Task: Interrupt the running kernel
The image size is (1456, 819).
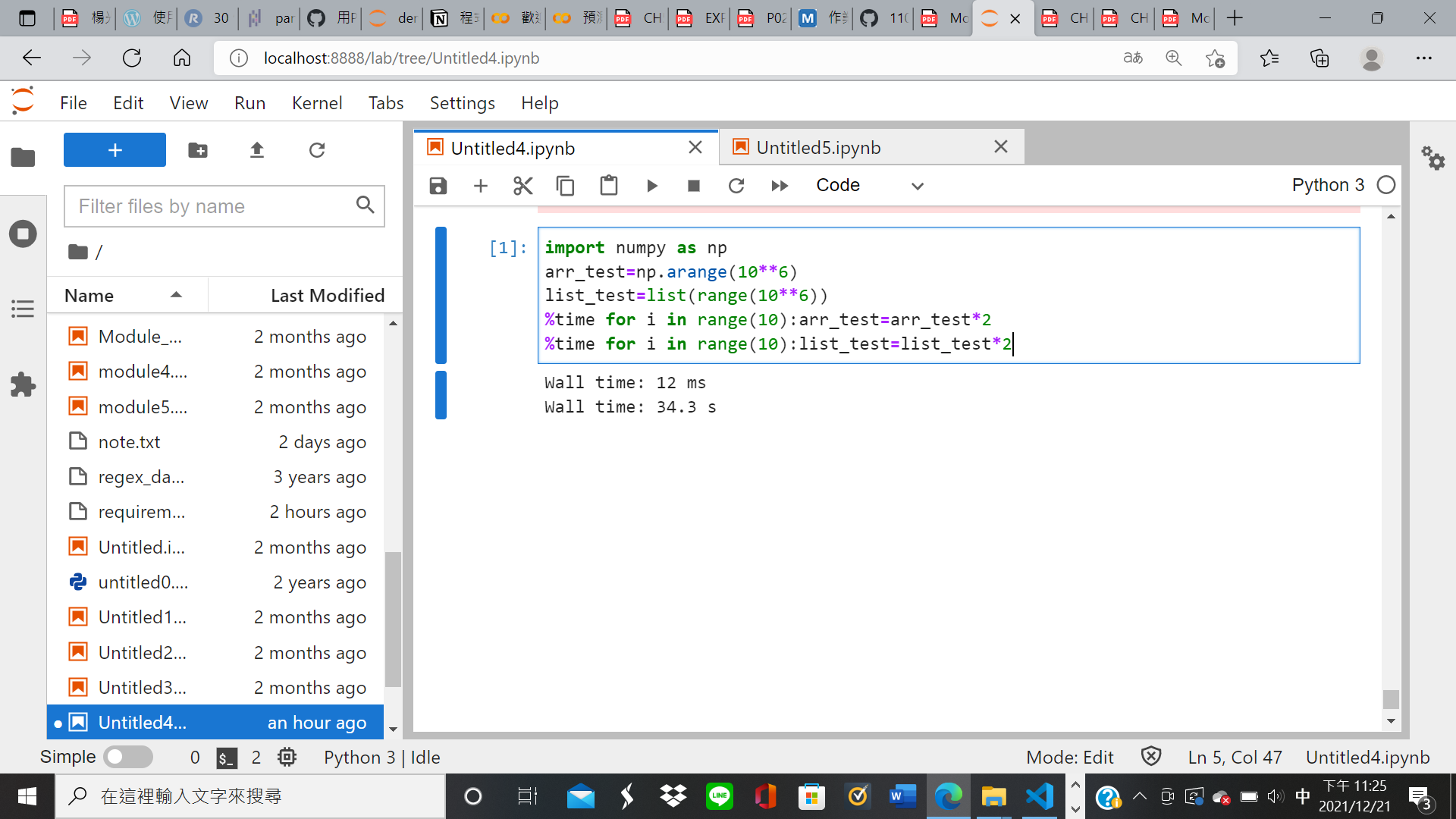Action: pyautogui.click(x=693, y=185)
